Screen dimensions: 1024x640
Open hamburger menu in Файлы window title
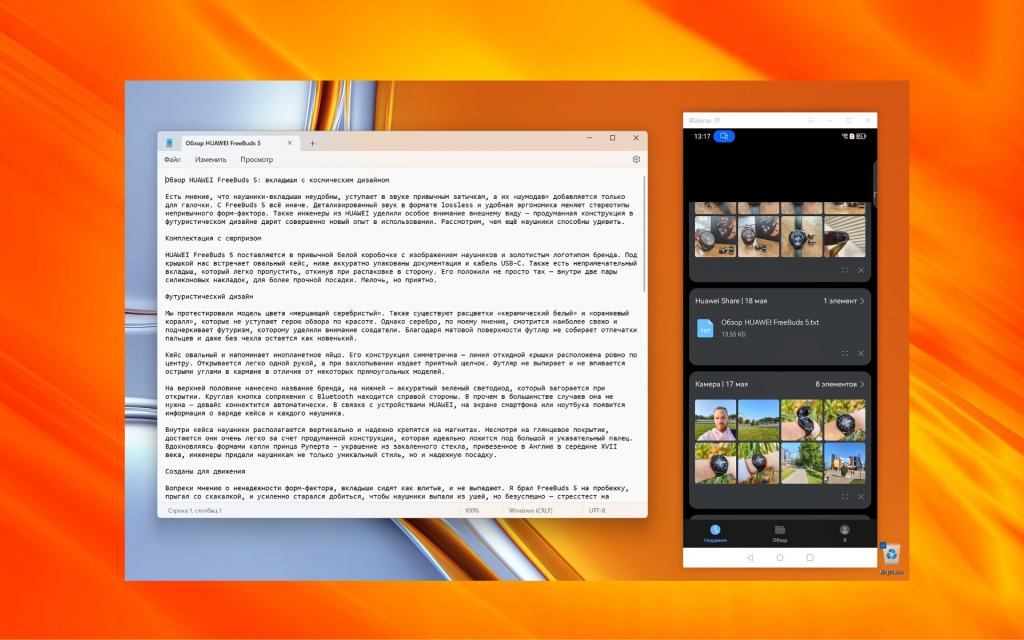810,120
